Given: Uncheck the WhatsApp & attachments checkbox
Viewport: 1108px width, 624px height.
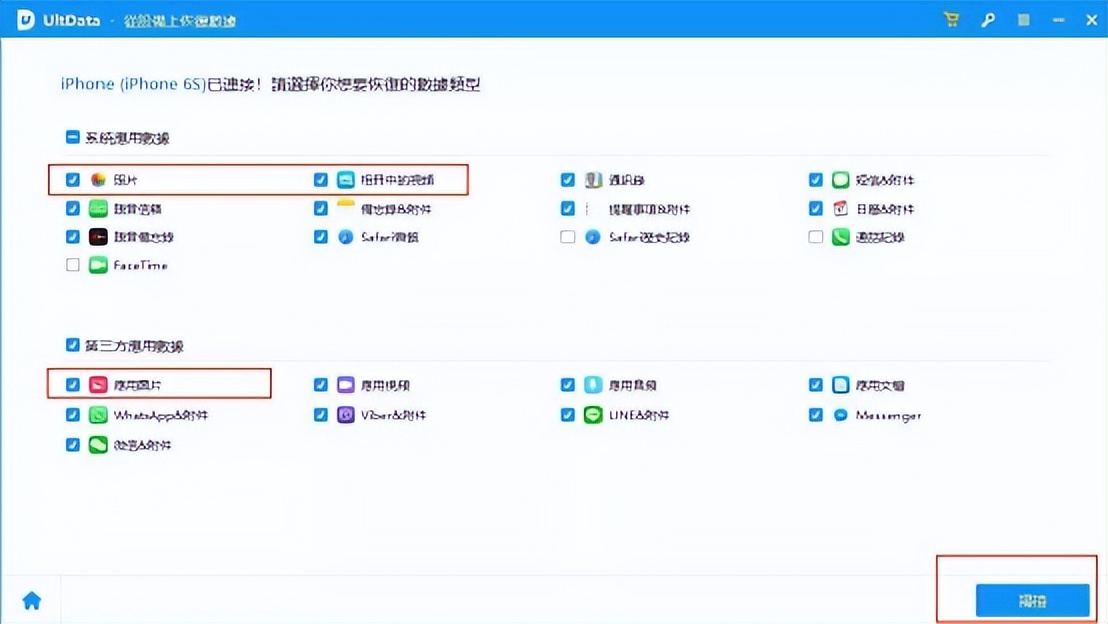Looking at the screenshot, I should coord(72,414).
